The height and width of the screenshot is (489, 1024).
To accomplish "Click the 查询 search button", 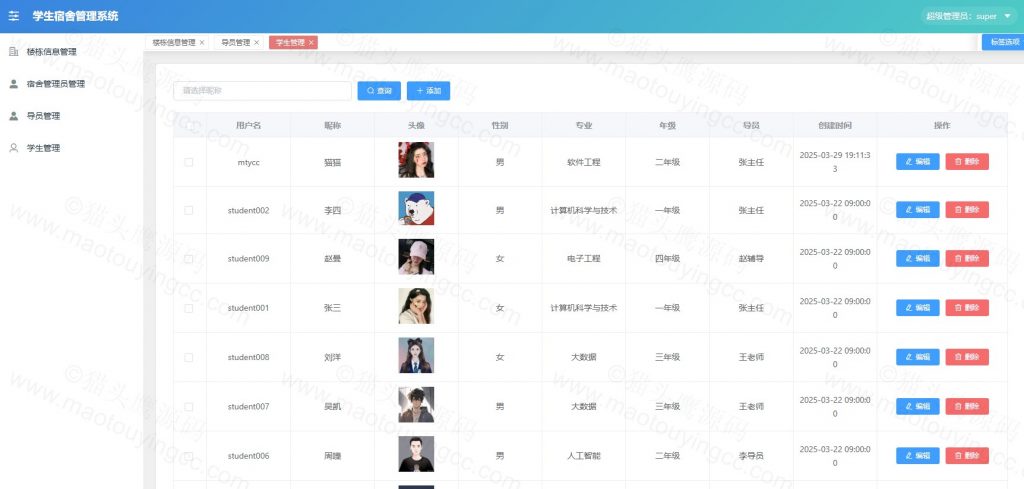I will (x=379, y=91).
